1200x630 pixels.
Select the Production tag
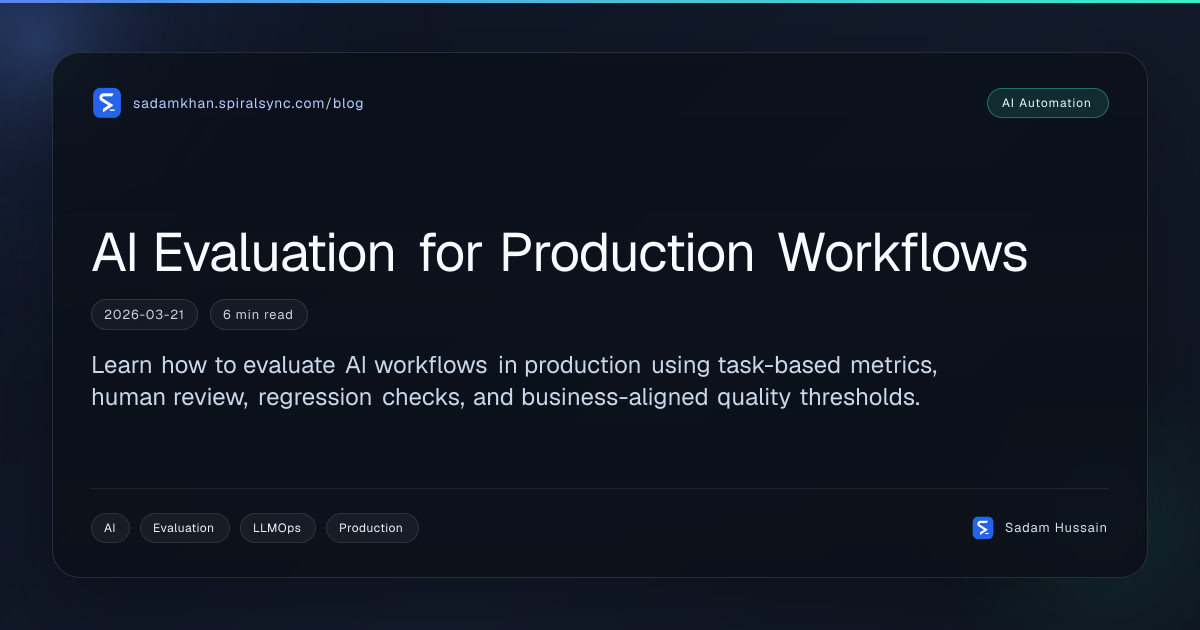pyautogui.click(x=371, y=528)
